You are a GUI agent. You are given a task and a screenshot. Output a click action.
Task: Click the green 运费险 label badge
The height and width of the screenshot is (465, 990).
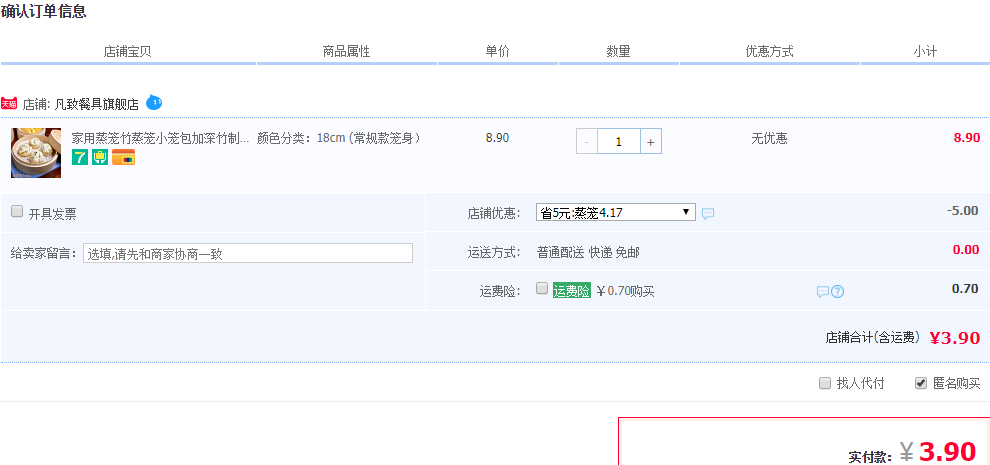tap(572, 291)
